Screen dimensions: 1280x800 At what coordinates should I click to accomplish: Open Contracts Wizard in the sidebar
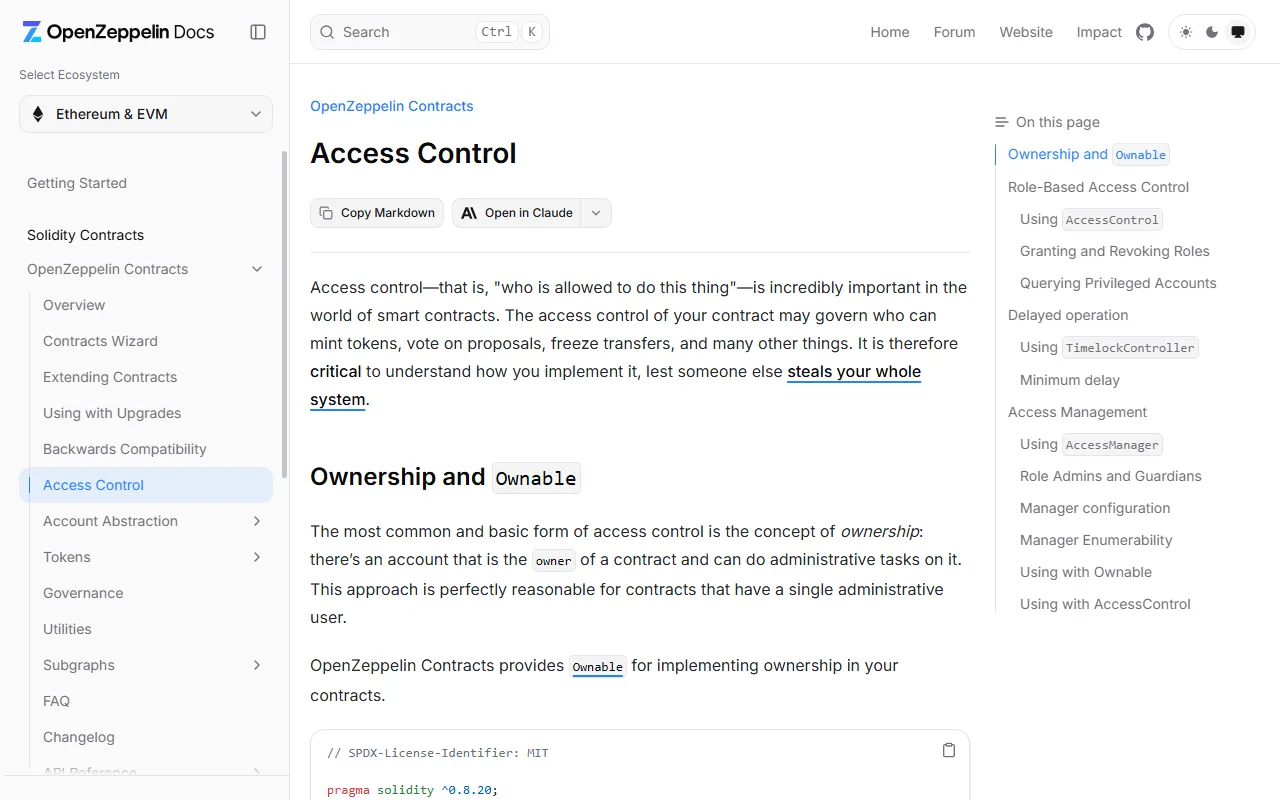tap(100, 341)
